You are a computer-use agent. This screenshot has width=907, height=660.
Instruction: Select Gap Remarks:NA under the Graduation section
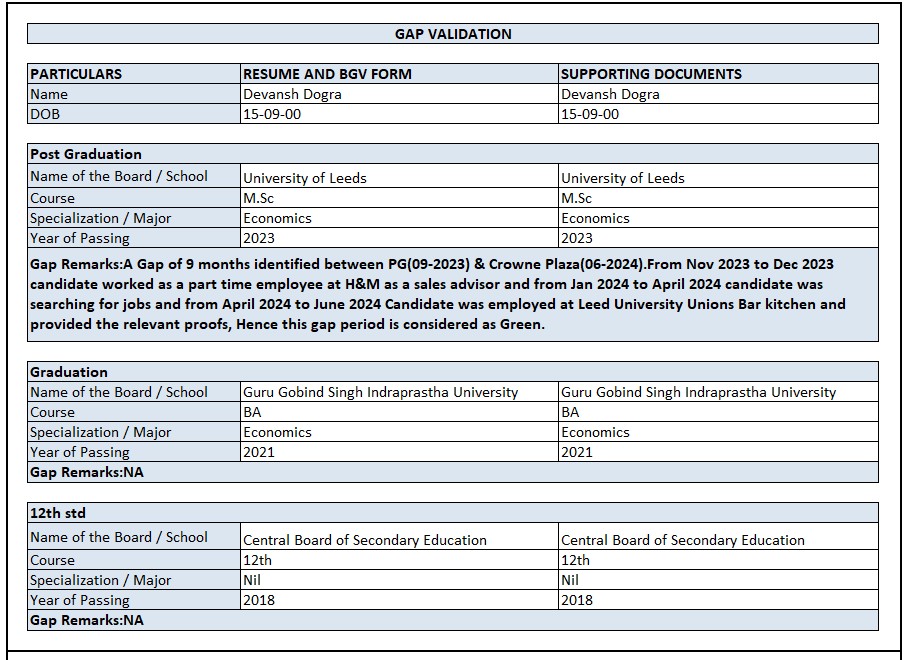(87, 473)
